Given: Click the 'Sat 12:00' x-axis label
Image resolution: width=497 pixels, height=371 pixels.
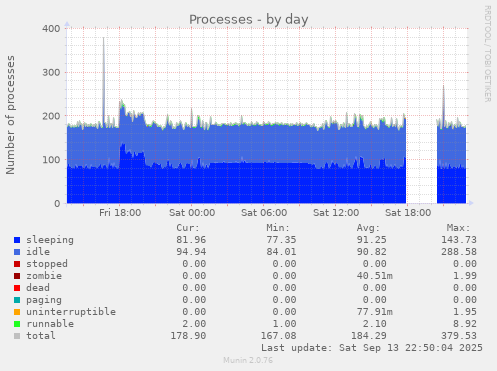Looking at the screenshot, I should [336, 213].
